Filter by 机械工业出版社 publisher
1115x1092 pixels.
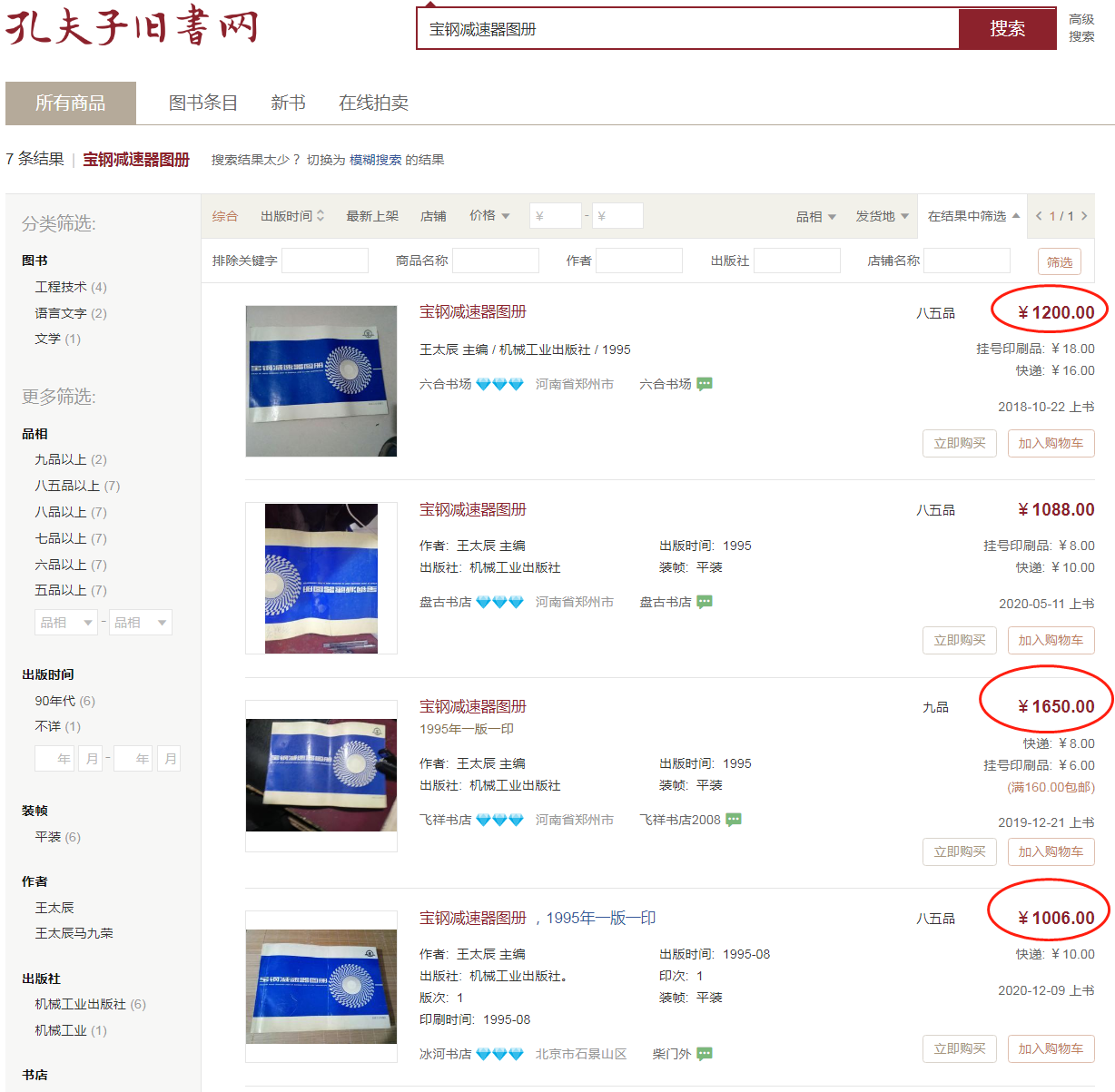[x=90, y=1004]
